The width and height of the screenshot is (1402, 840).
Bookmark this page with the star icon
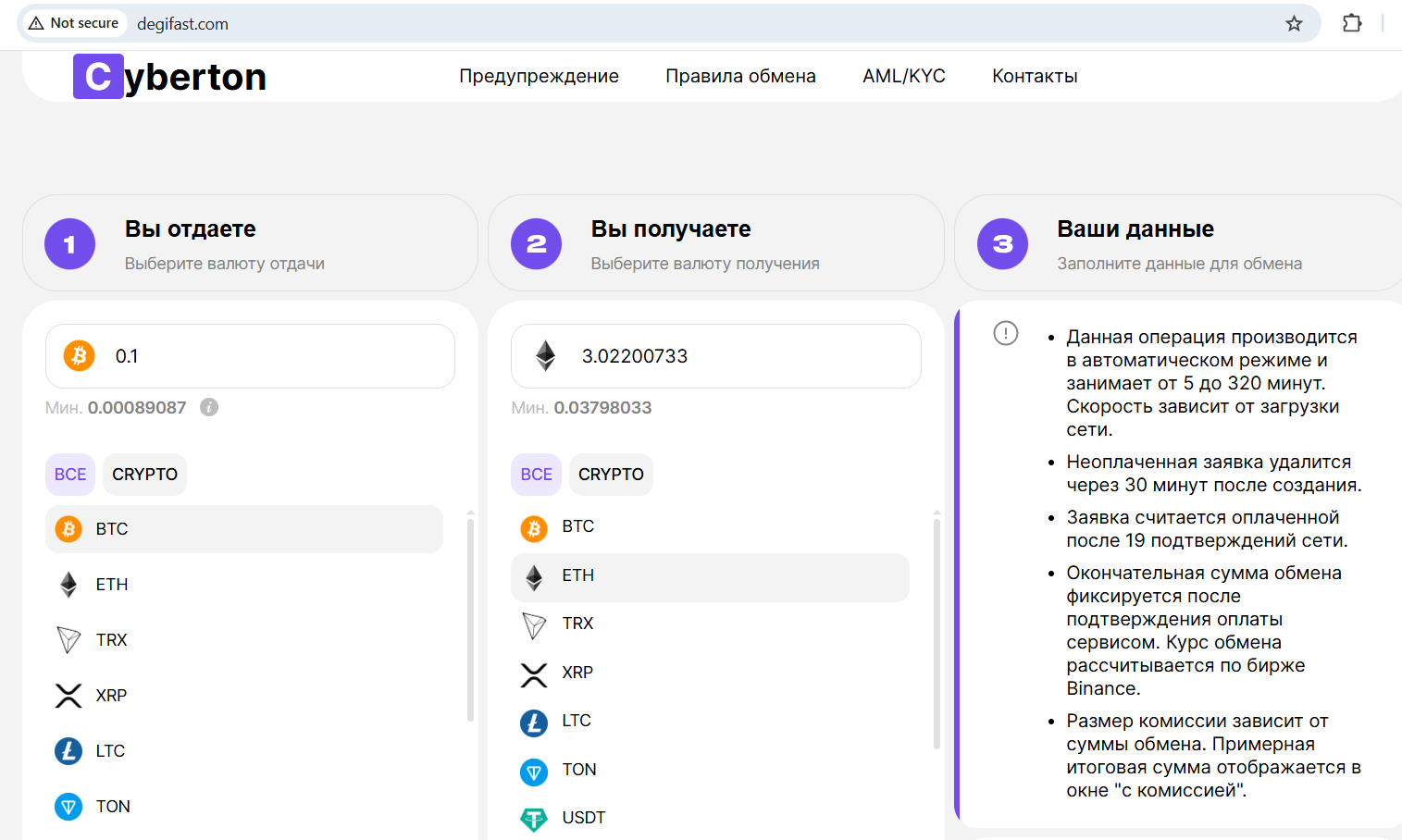(x=1294, y=24)
